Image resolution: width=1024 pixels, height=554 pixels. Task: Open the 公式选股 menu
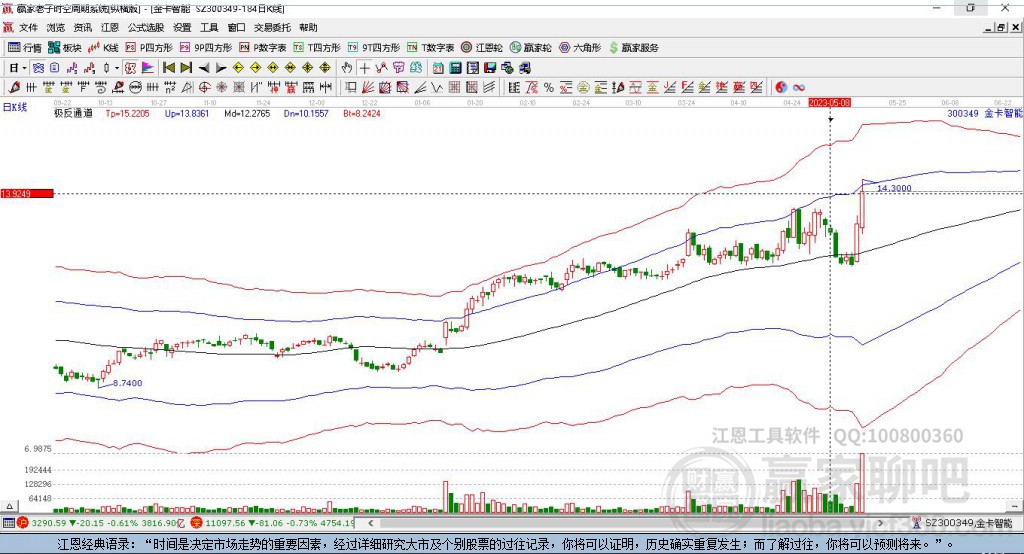[145, 27]
